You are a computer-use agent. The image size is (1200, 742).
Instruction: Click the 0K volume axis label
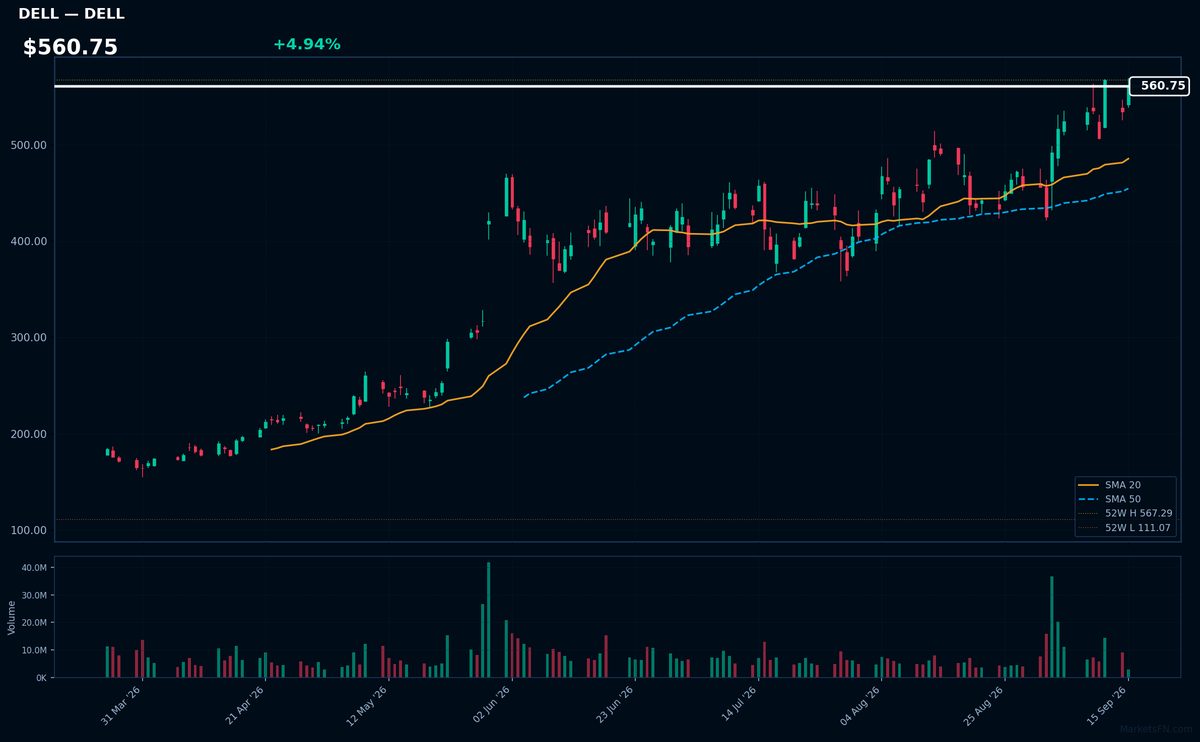(41, 678)
